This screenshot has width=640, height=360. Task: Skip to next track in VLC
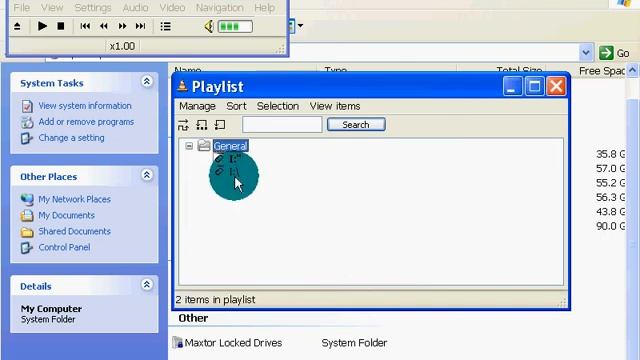click(140, 26)
